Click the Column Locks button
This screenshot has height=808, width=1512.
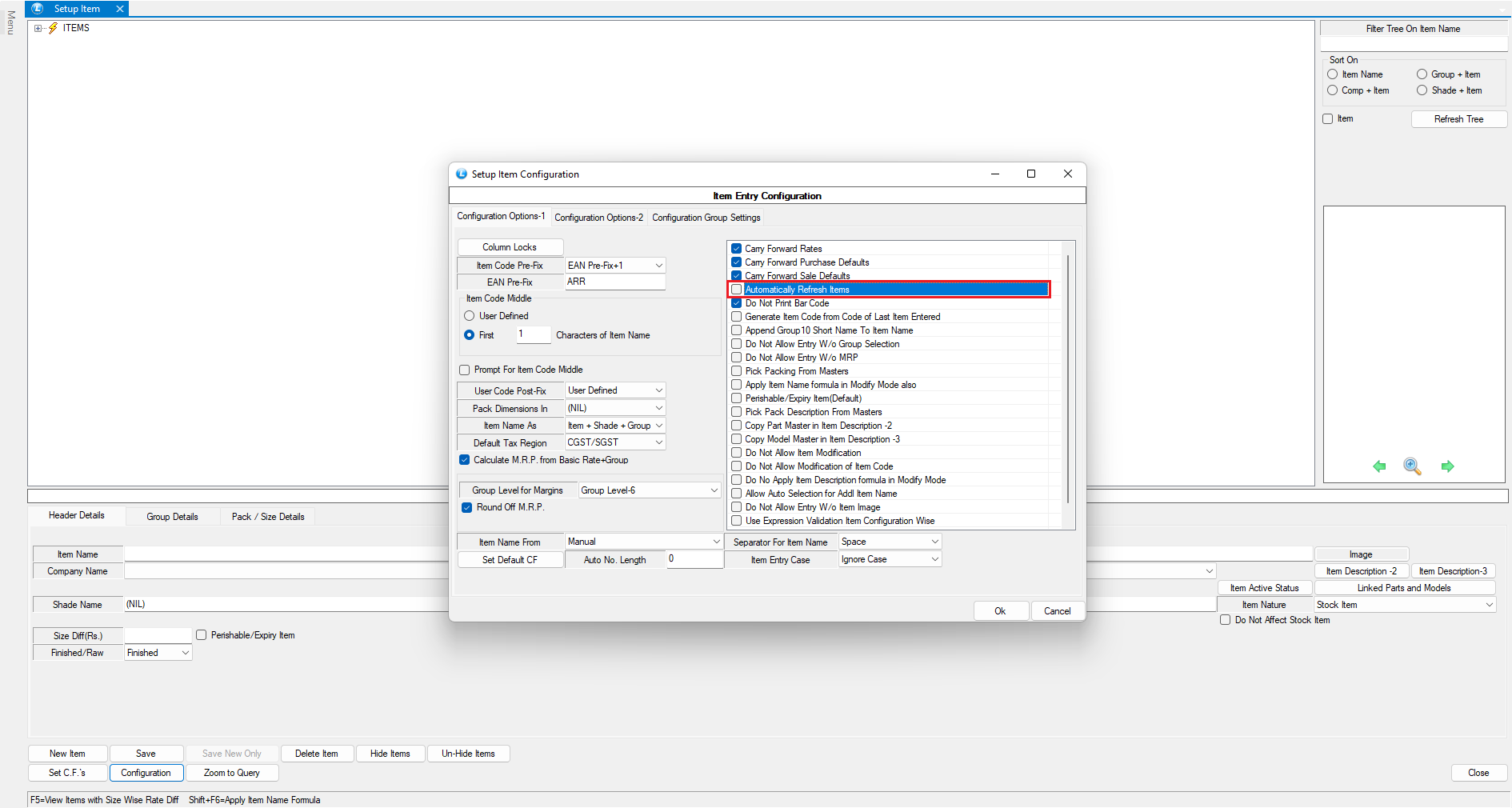pyautogui.click(x=510, y=247)
